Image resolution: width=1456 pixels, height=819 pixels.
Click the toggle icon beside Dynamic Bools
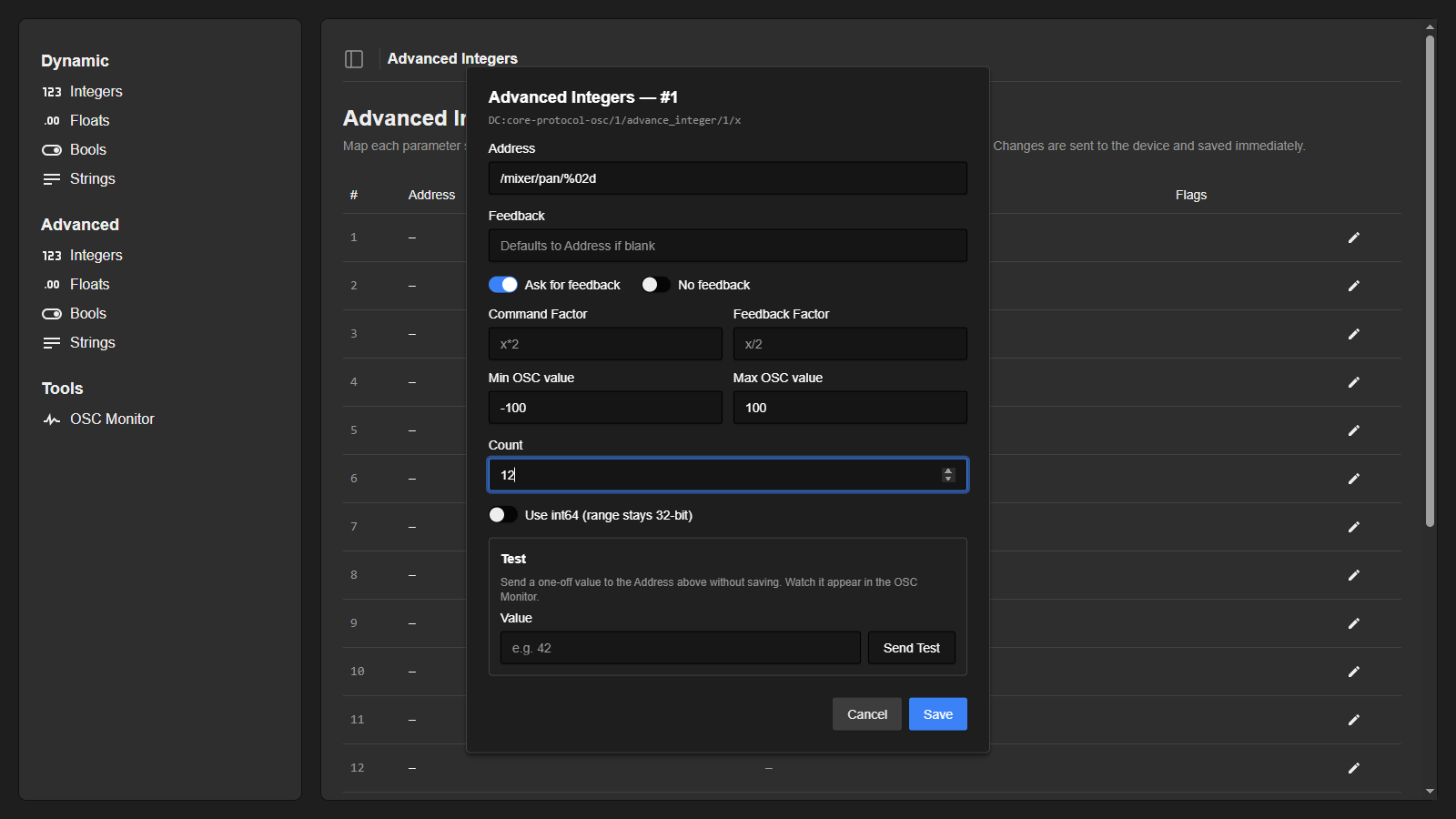point(52,150)
